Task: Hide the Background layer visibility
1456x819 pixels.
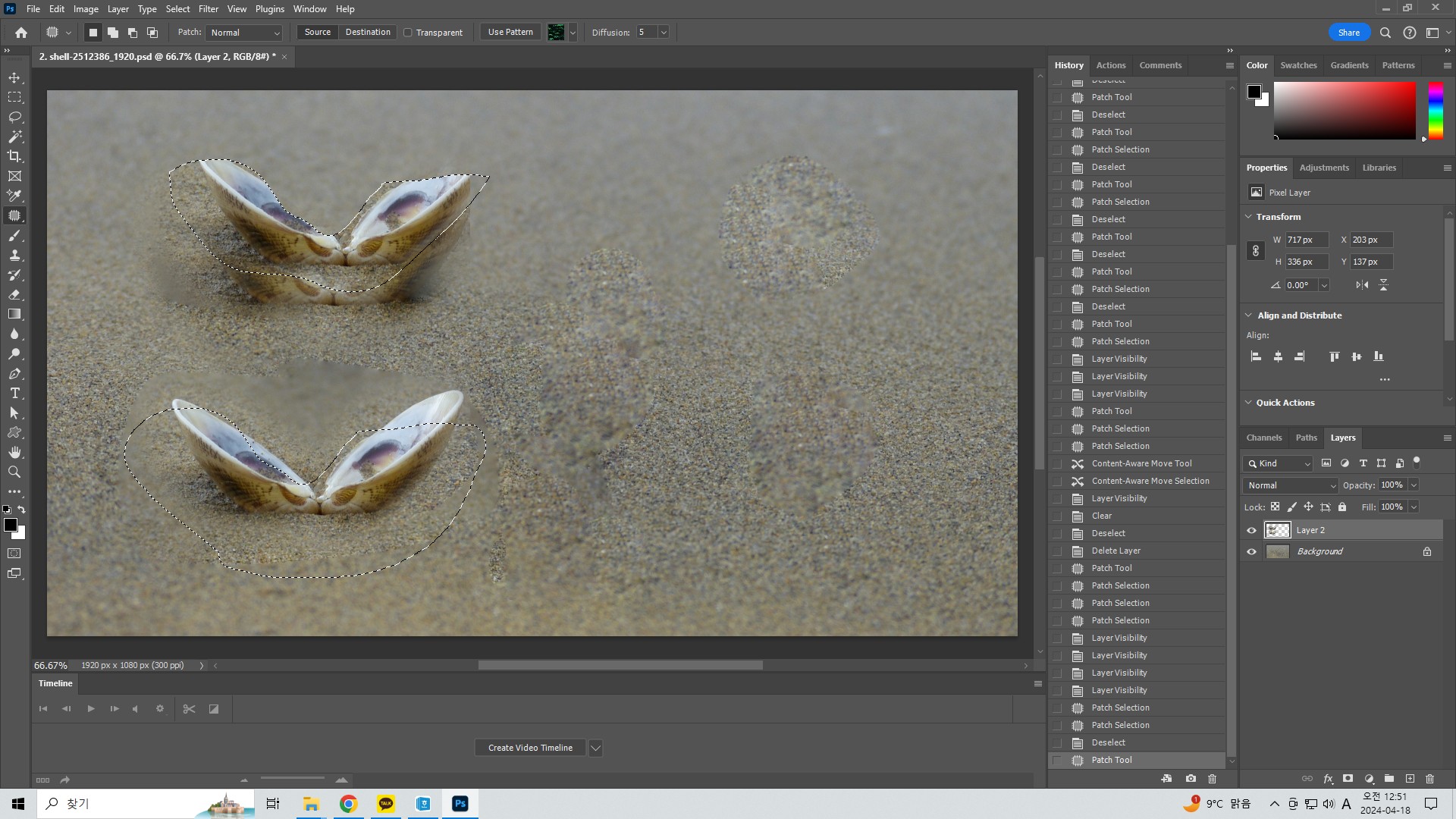Action: pos(1251,551)
